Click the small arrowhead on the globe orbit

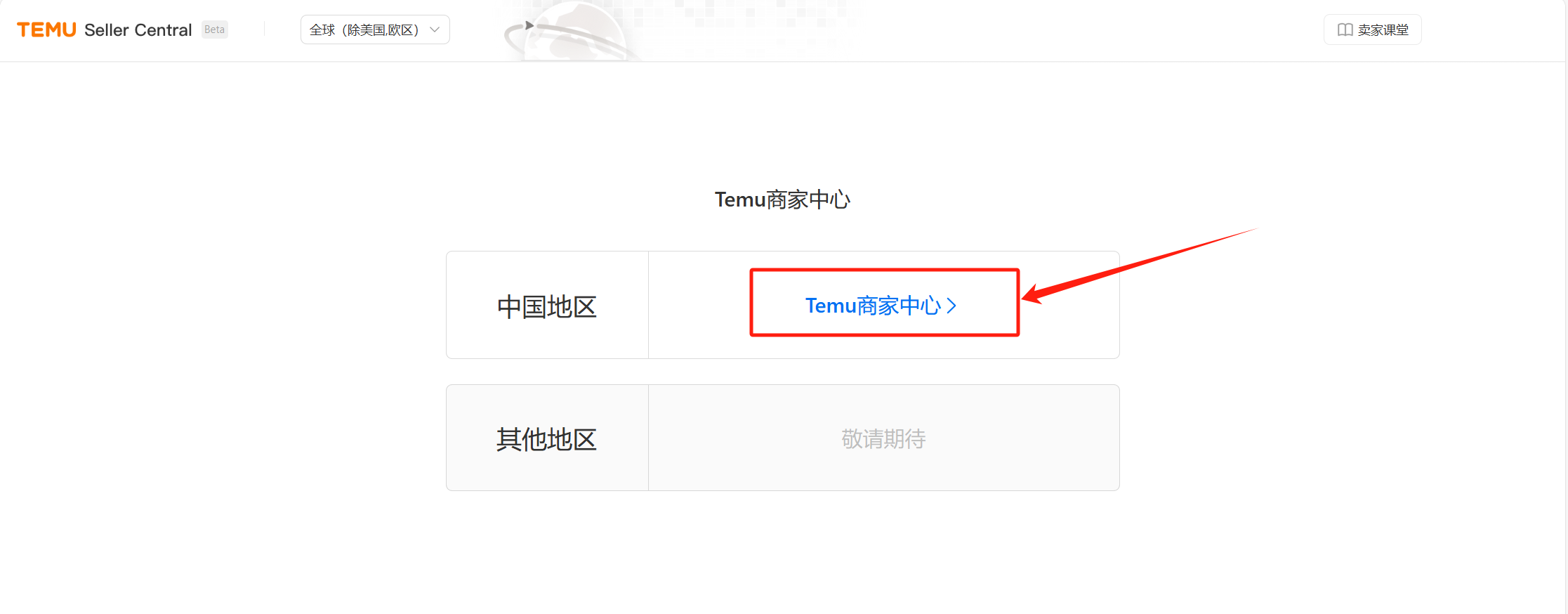click(x=529, y=26)
